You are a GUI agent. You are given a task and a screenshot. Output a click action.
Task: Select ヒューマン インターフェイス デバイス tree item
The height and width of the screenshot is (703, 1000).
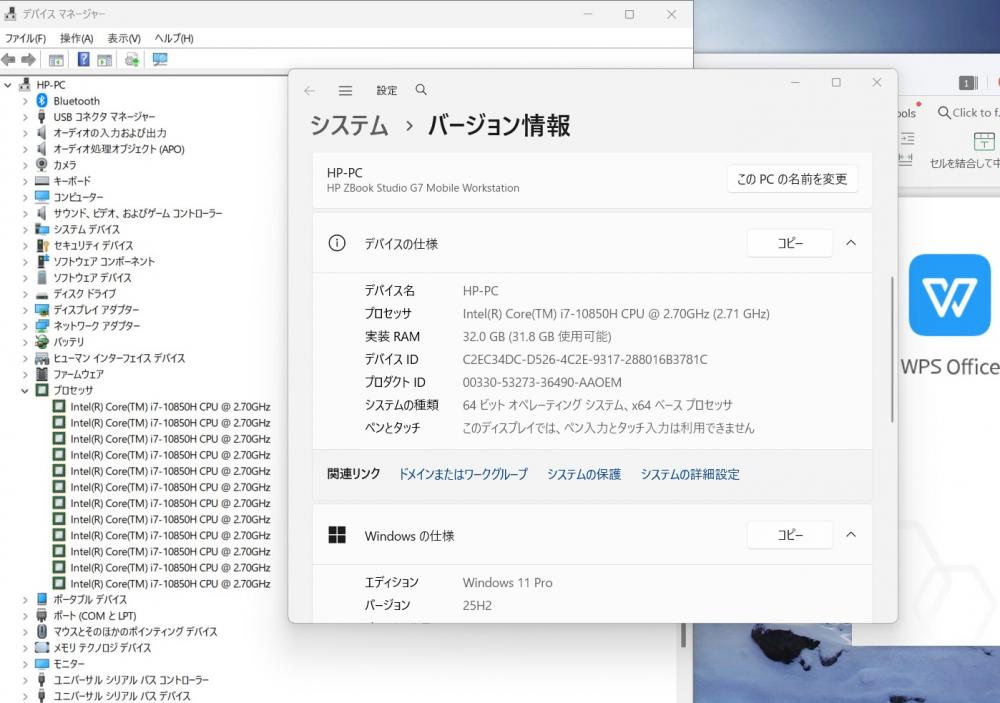(x=119, y=358)
